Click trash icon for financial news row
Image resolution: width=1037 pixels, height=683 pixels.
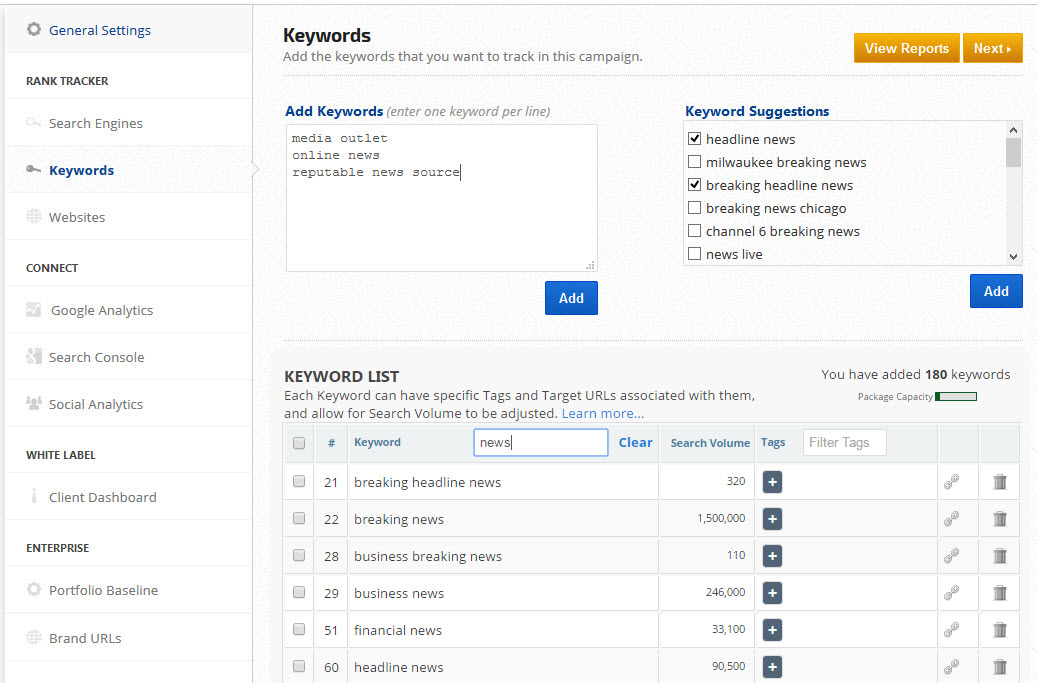coord(999,630)
